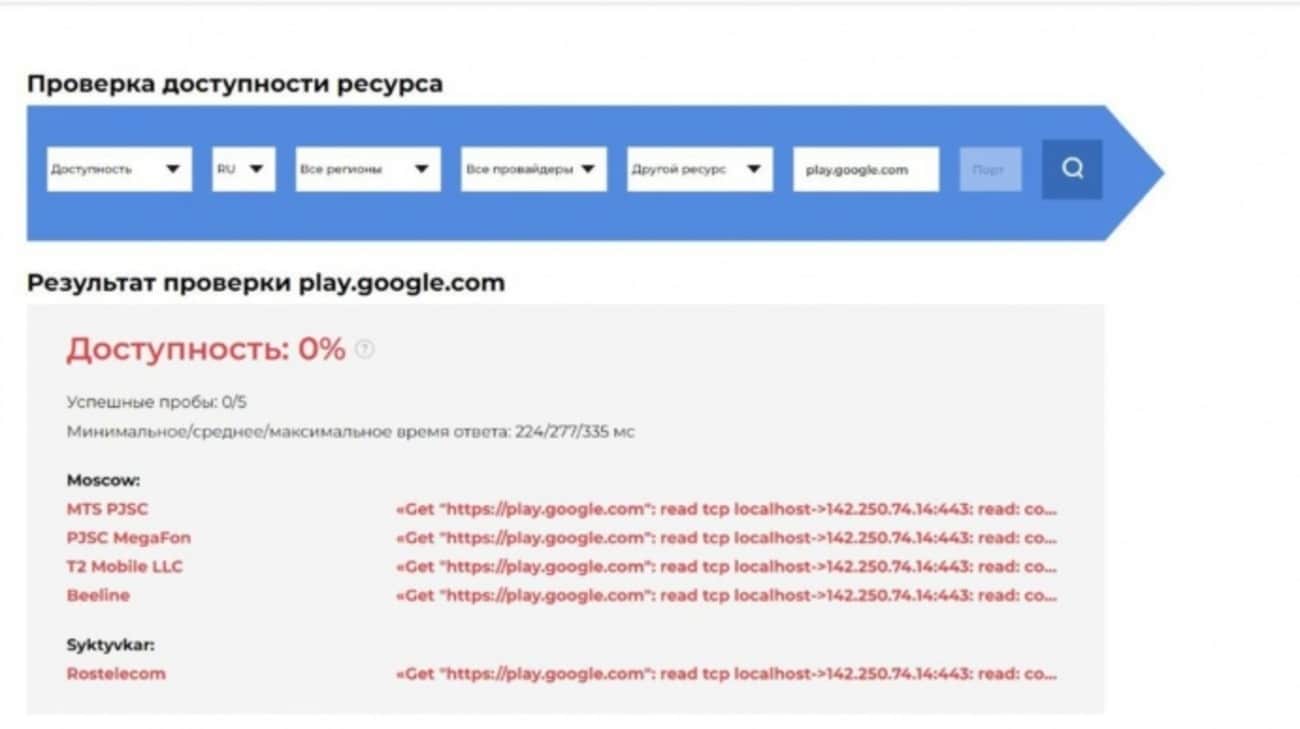Click into the Порт input field
The height and width of the screenshot is (729, 1300).
[990, 169]
